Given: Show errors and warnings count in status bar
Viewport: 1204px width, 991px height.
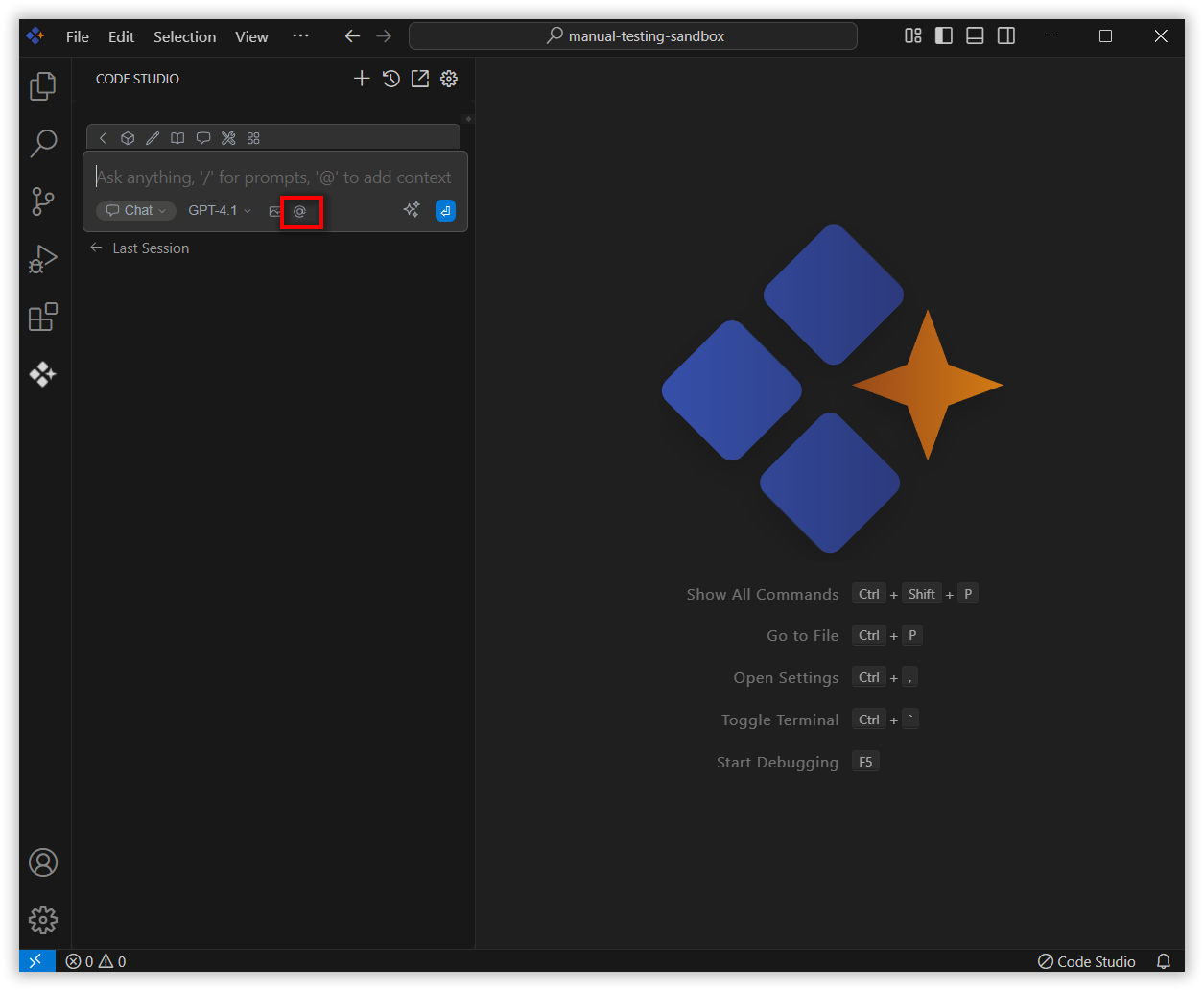Looking at the screenshot, I should [x=96, y=961].
